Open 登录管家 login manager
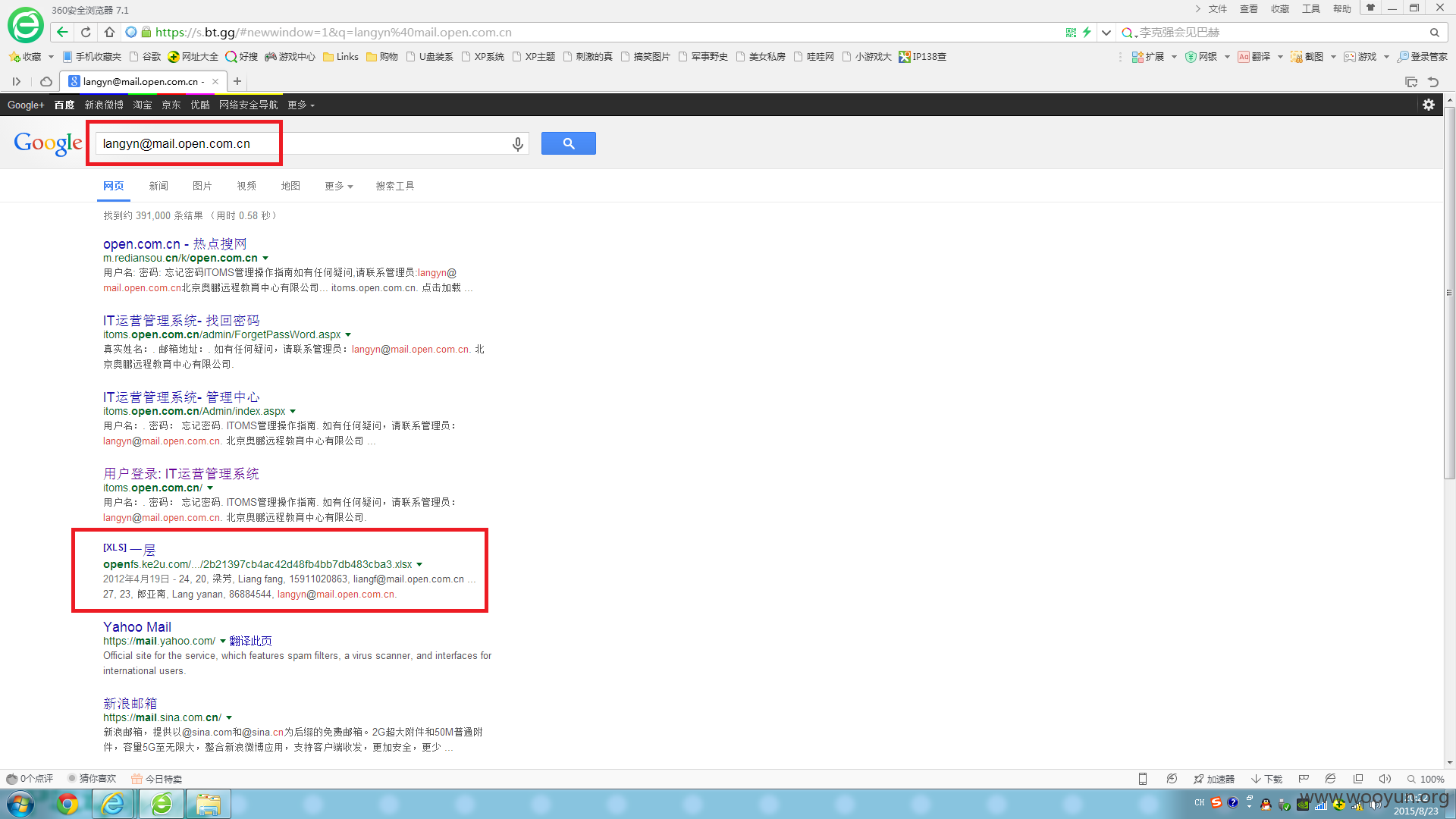The width and height of the screenshot is (1456, 819). (x=1423, y=57)
